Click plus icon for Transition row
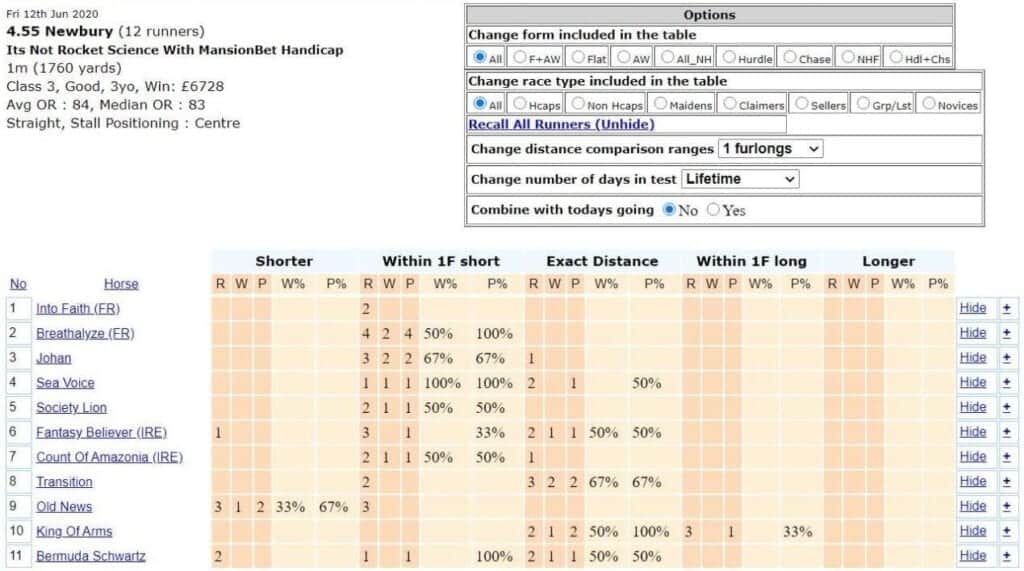The image size is (1024, 571). tap(1006, 481)
